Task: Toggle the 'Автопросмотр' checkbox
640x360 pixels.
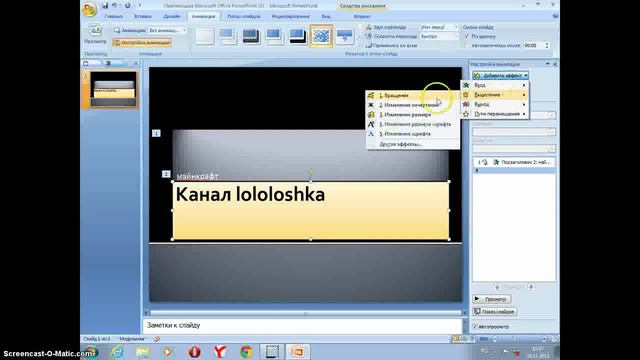Action: 475,327
